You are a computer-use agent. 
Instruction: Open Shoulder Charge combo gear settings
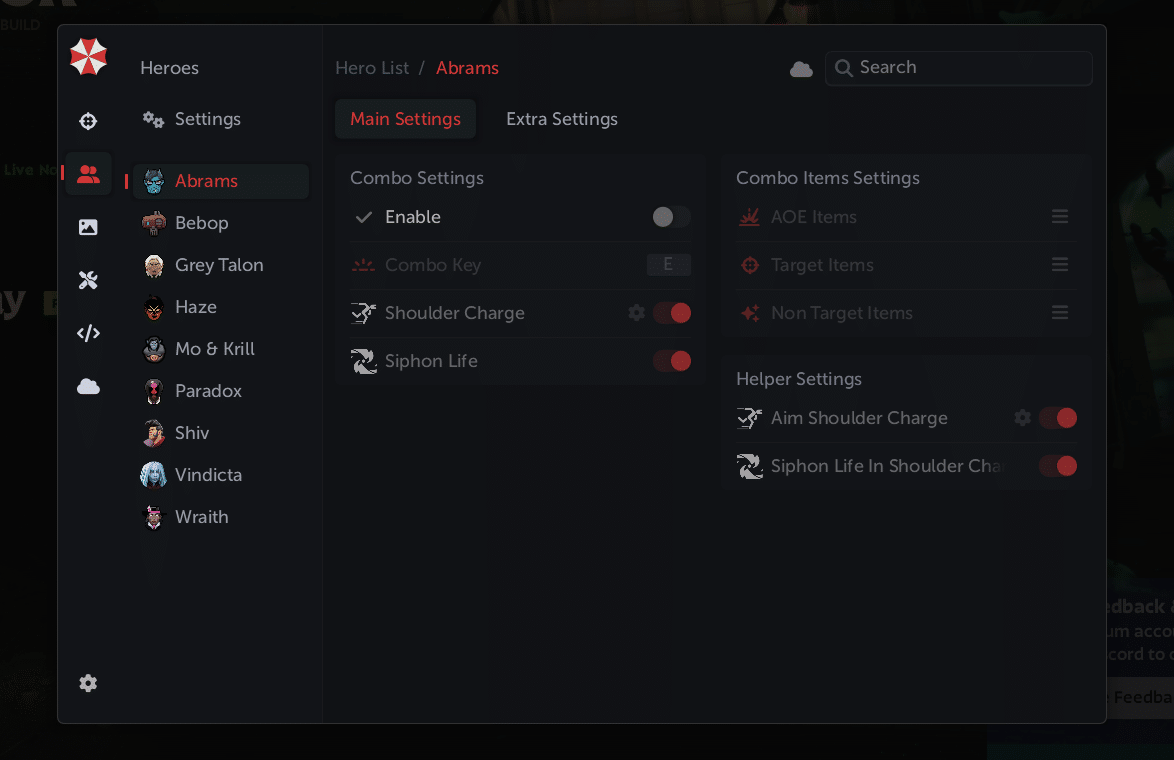[636, 313]
